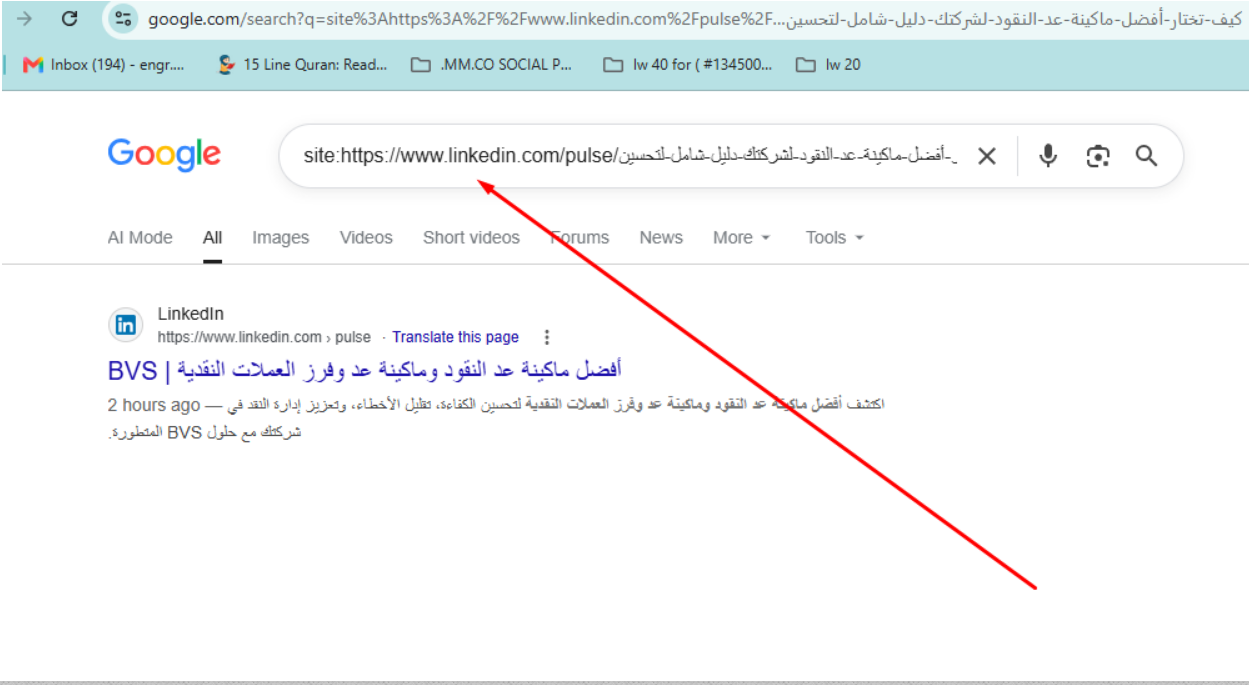Click the Google logo
Image resolution: width=1249 pixels, height=685 pixels.
tap(164, 155)
